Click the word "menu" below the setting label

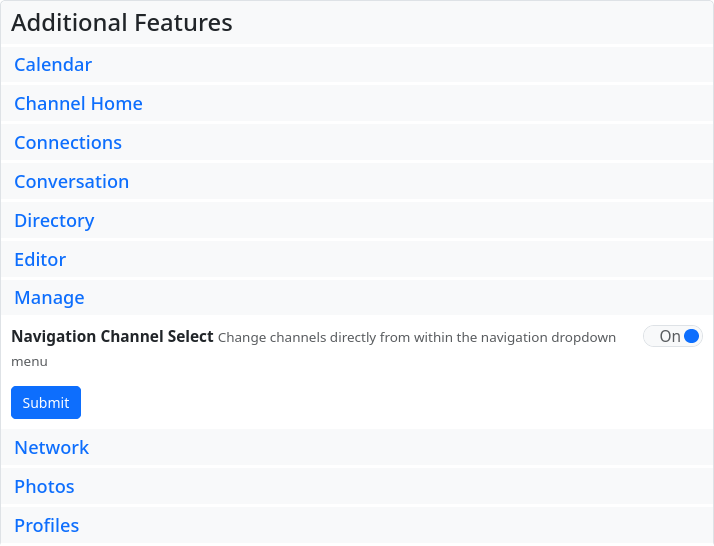(29, 362)
